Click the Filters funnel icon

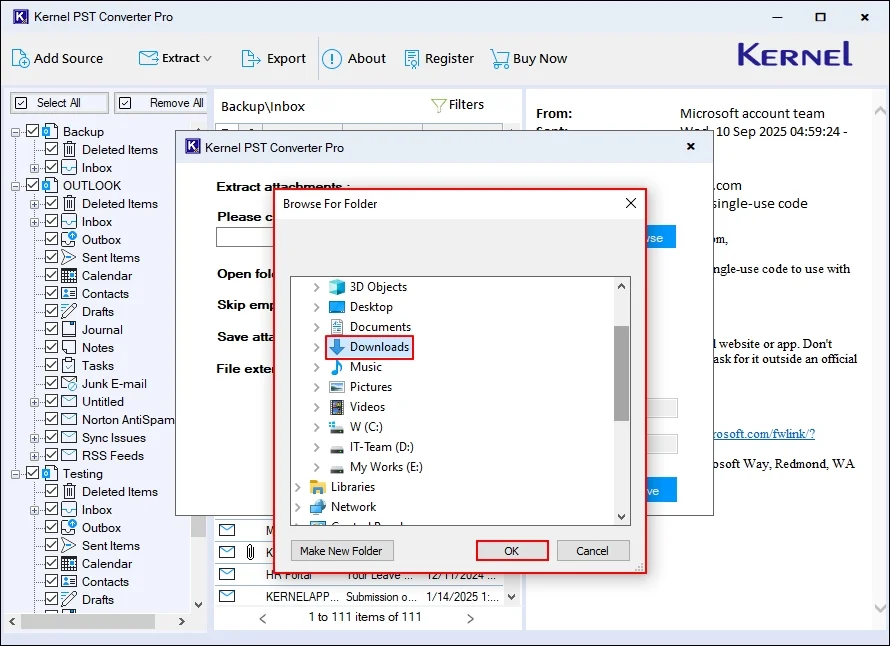click(437, 103)
